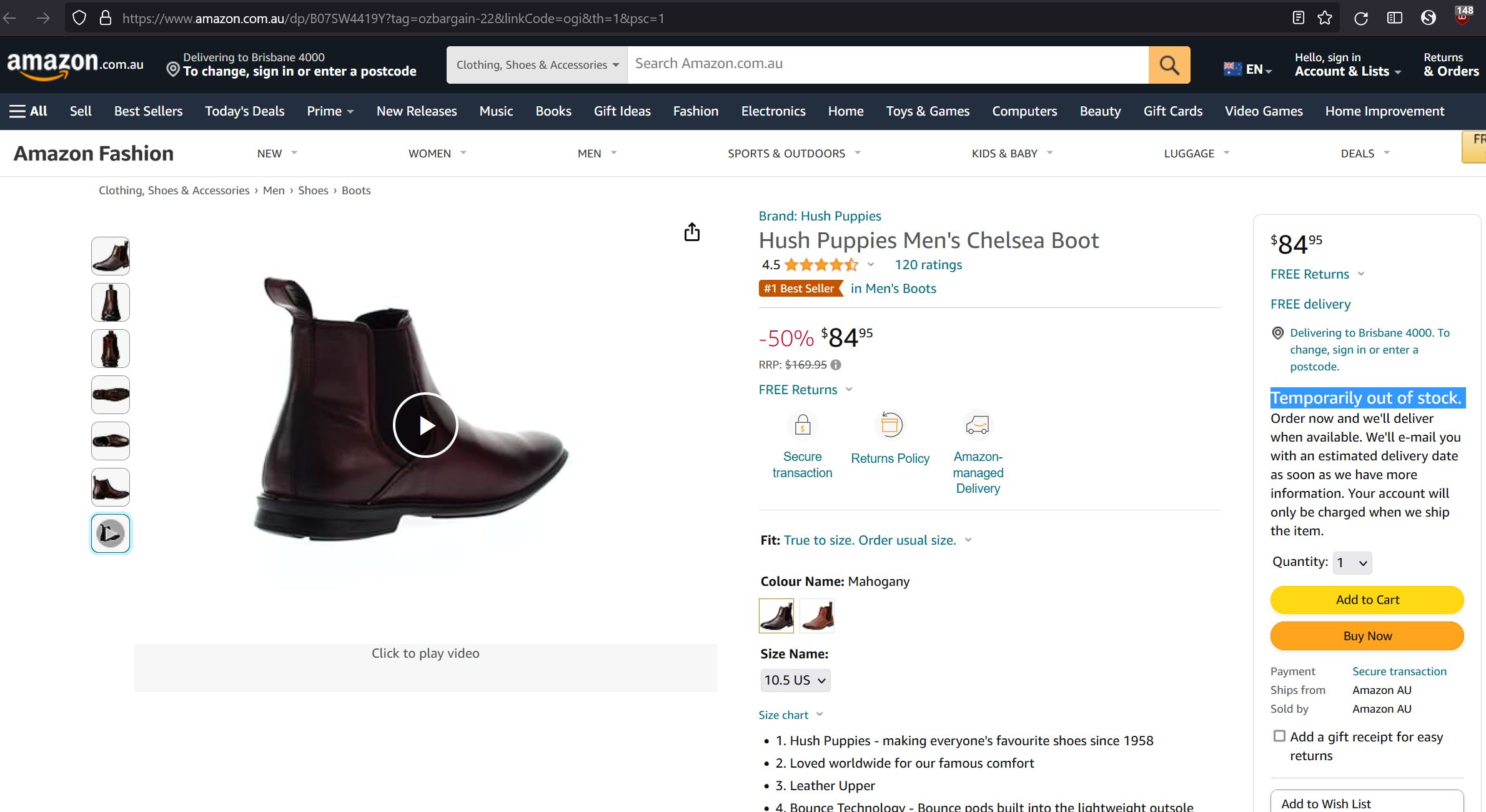
Task: Go to Best Sellers
Action: [x=148, y=111]
